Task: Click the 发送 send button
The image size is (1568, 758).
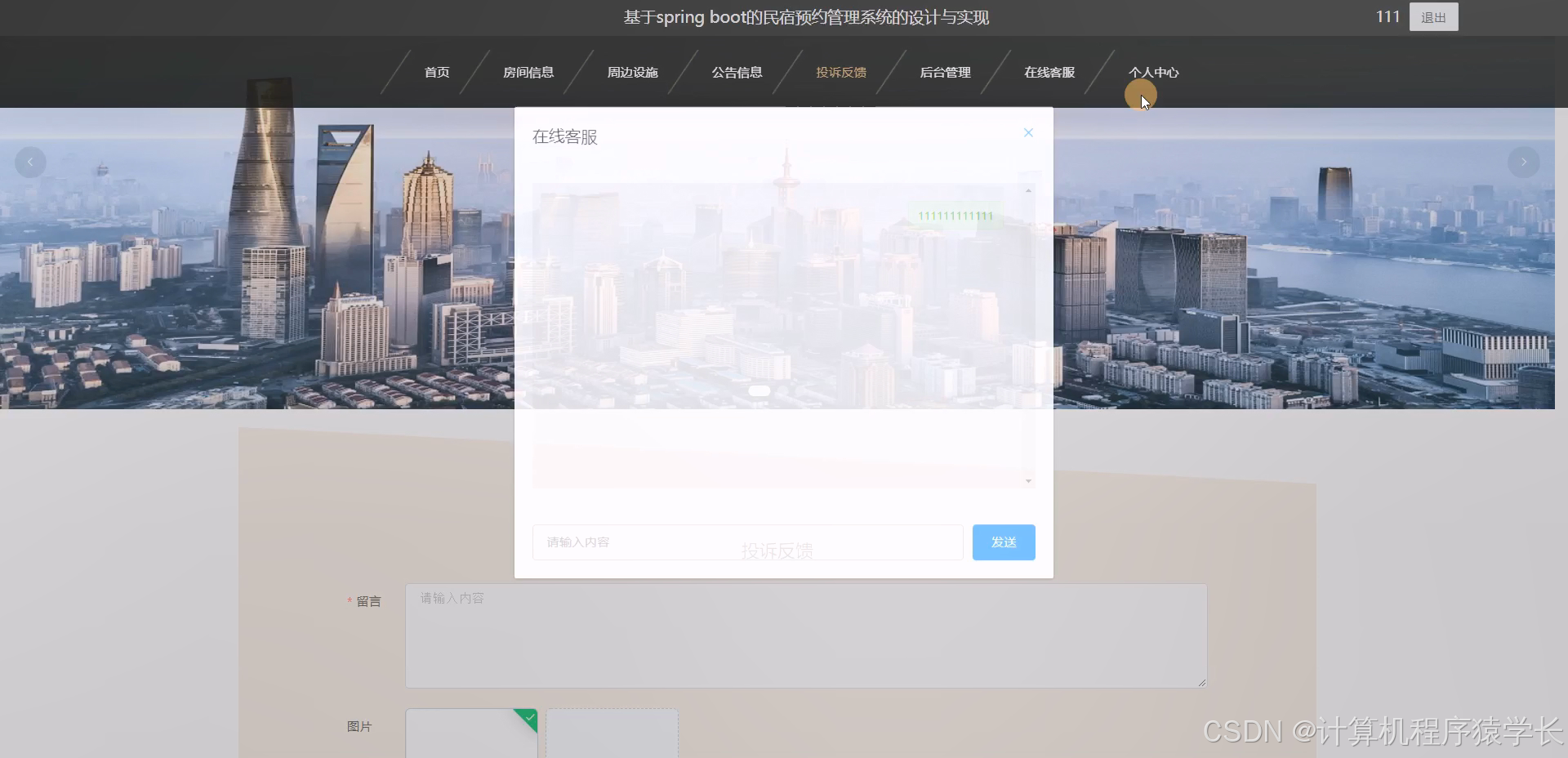Action: click(1003, 542)
